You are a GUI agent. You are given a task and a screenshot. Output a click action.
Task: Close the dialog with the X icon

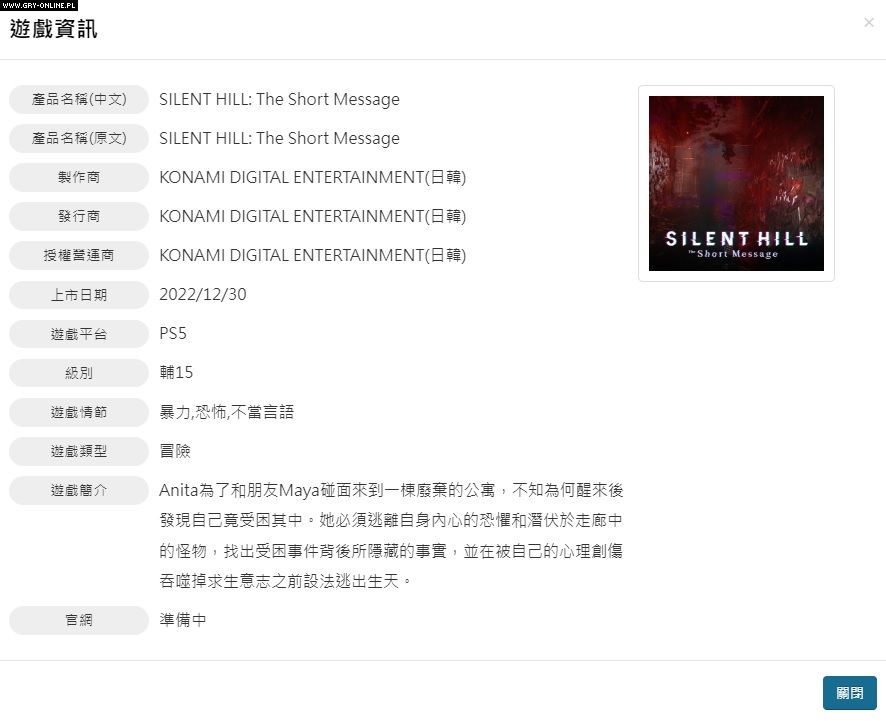point(868,23)
